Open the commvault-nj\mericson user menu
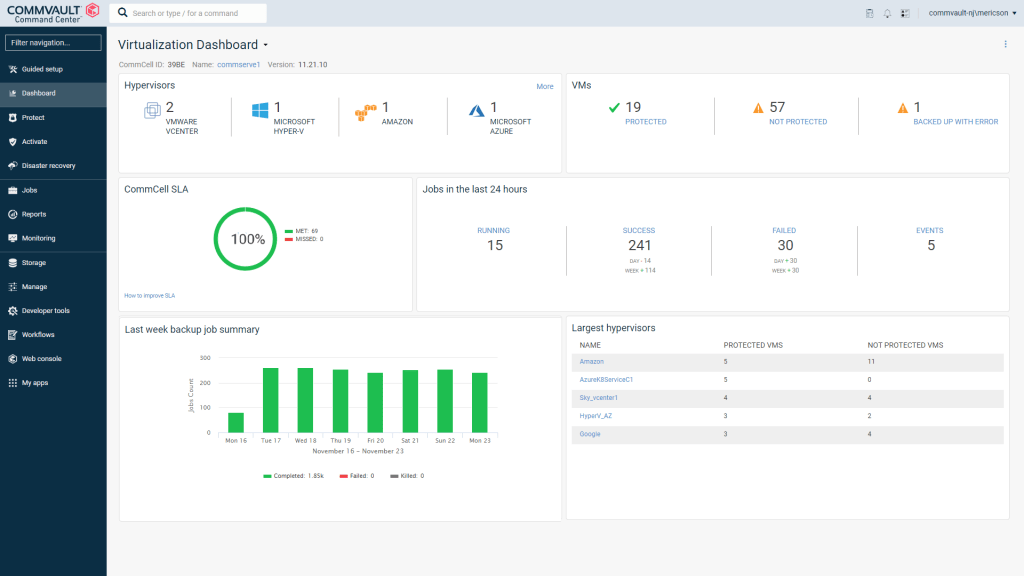 coord(972,13)
